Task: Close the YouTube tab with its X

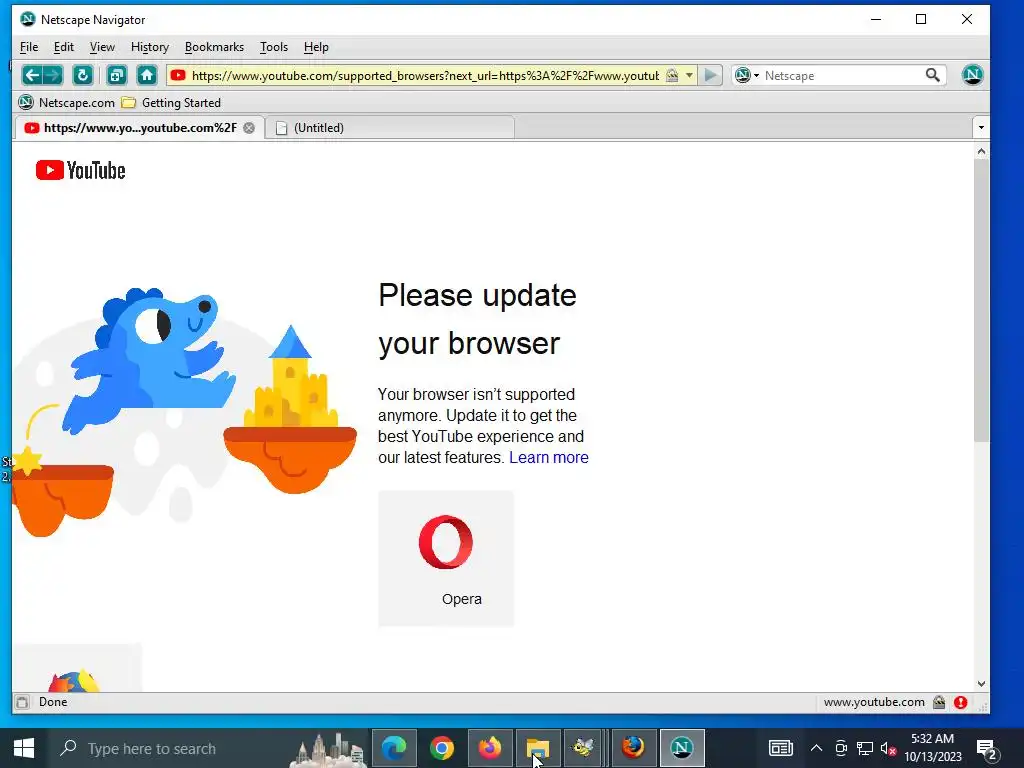Action: (249, 128)
